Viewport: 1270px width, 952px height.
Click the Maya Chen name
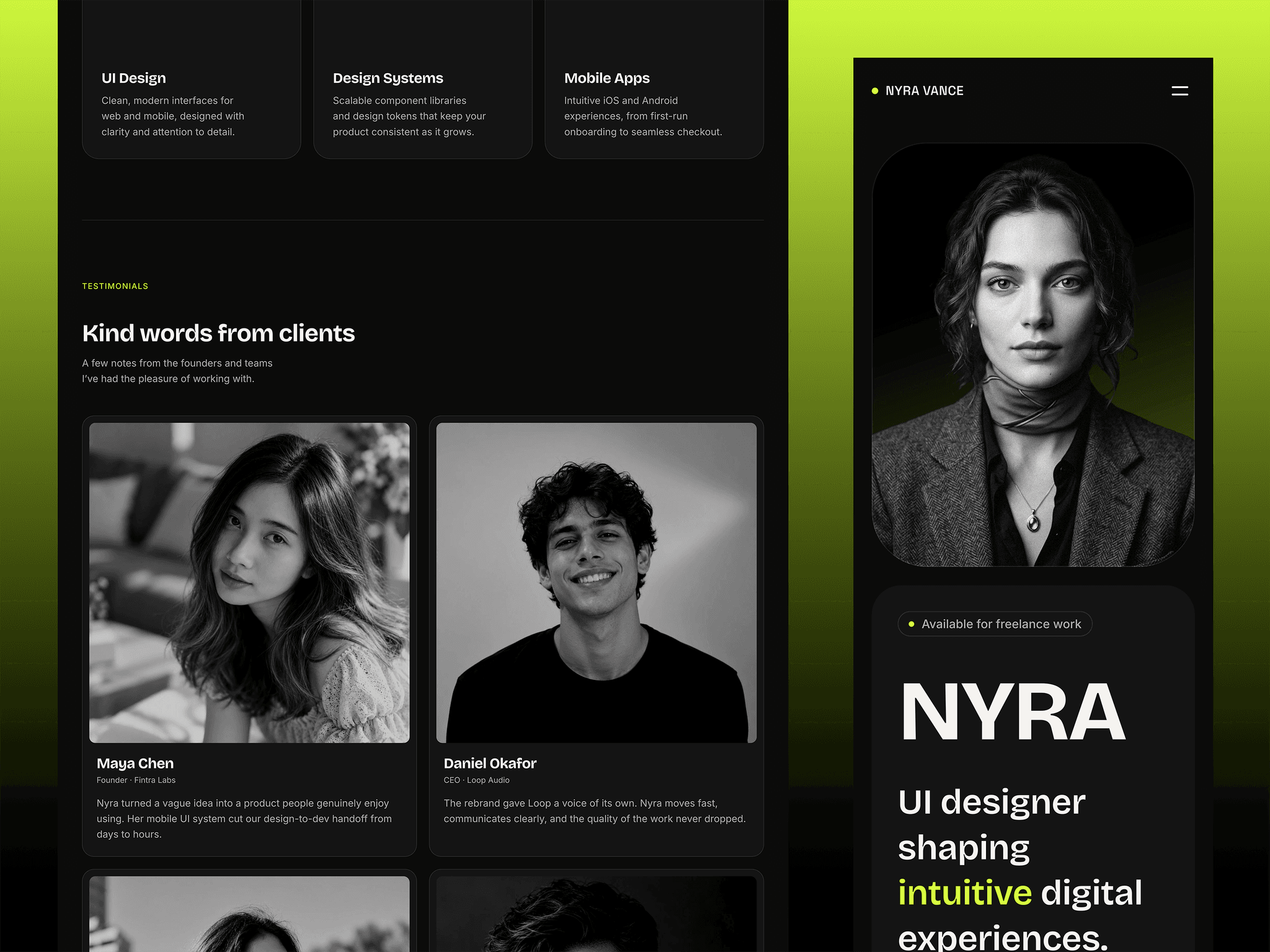(x=135, y=764)
